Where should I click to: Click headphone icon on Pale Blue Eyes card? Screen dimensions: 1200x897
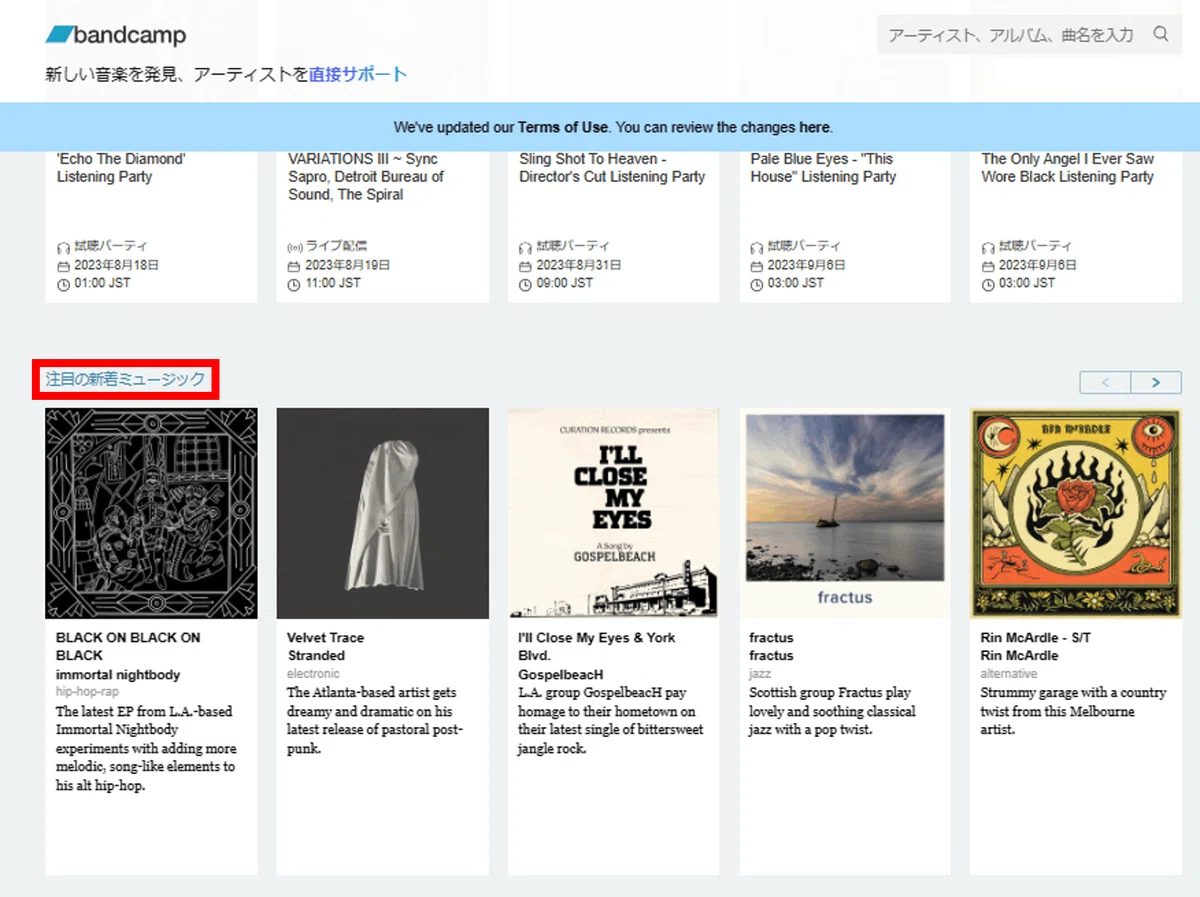[757, 247]
